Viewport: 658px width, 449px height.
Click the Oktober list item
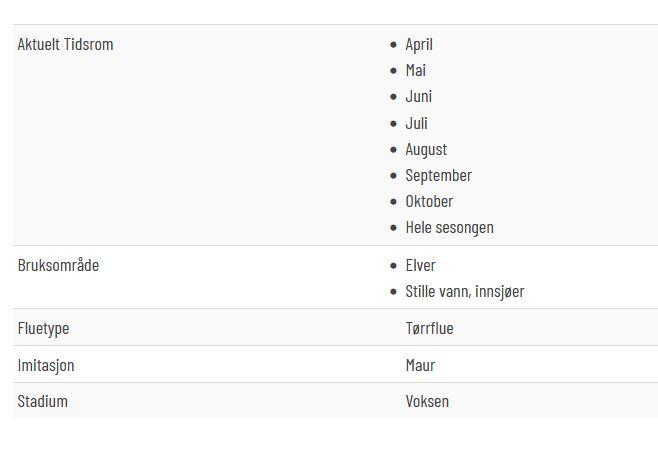point(429,201)
